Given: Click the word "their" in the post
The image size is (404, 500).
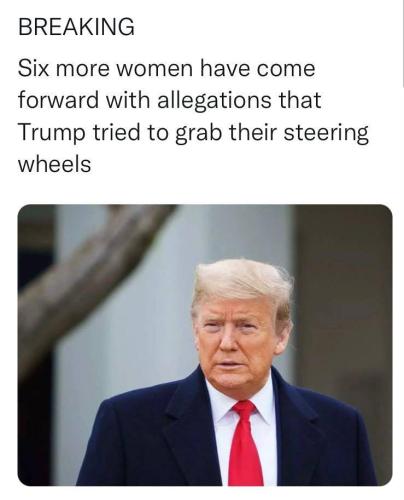Looking at the screenshot, I should pyautogui.click(x=253, y=132).
